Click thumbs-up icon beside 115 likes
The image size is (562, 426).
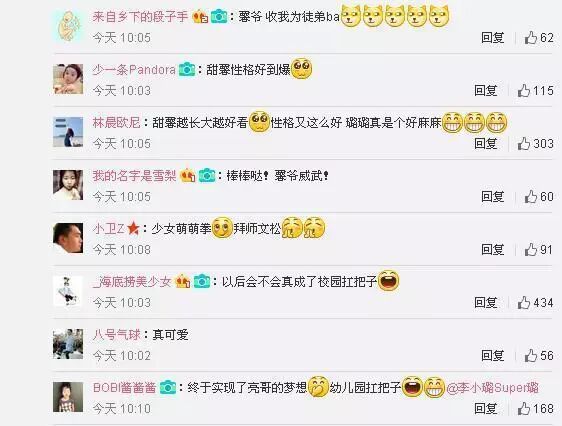(524, 90)
